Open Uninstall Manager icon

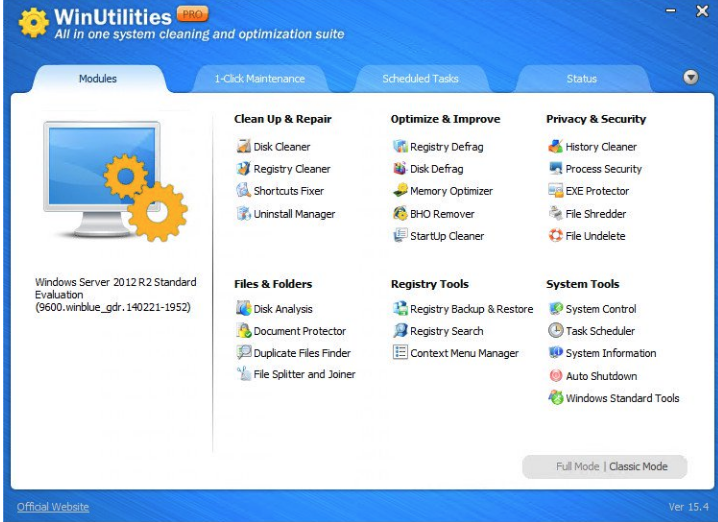click(x=243, y=213)
